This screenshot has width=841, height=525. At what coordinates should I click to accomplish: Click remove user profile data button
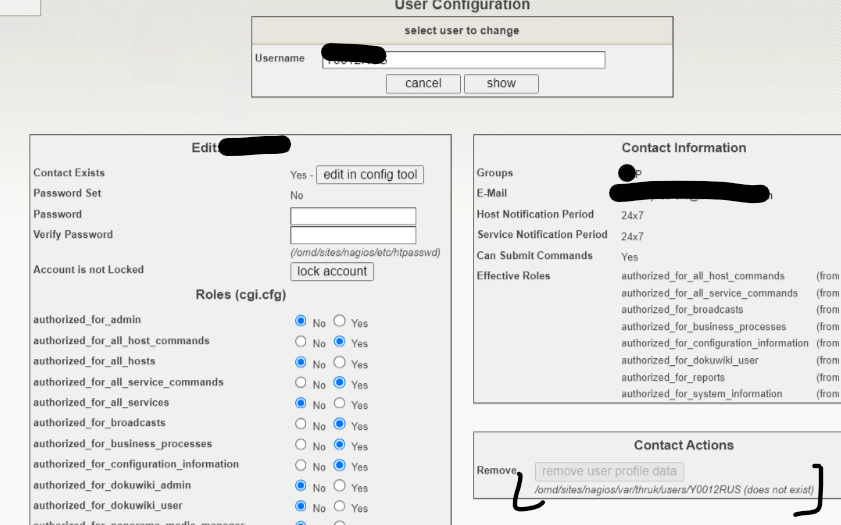pos(610,472)
